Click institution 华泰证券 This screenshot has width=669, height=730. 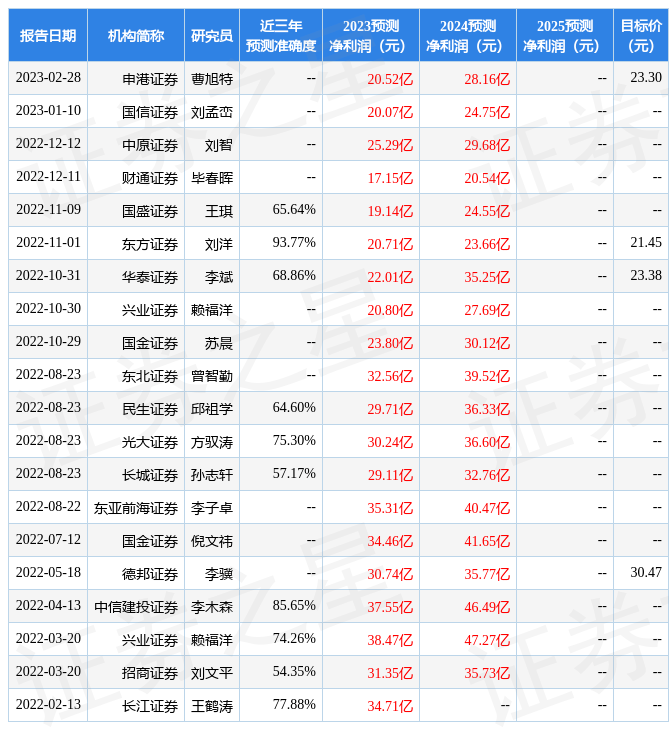[x=150, y=277]
